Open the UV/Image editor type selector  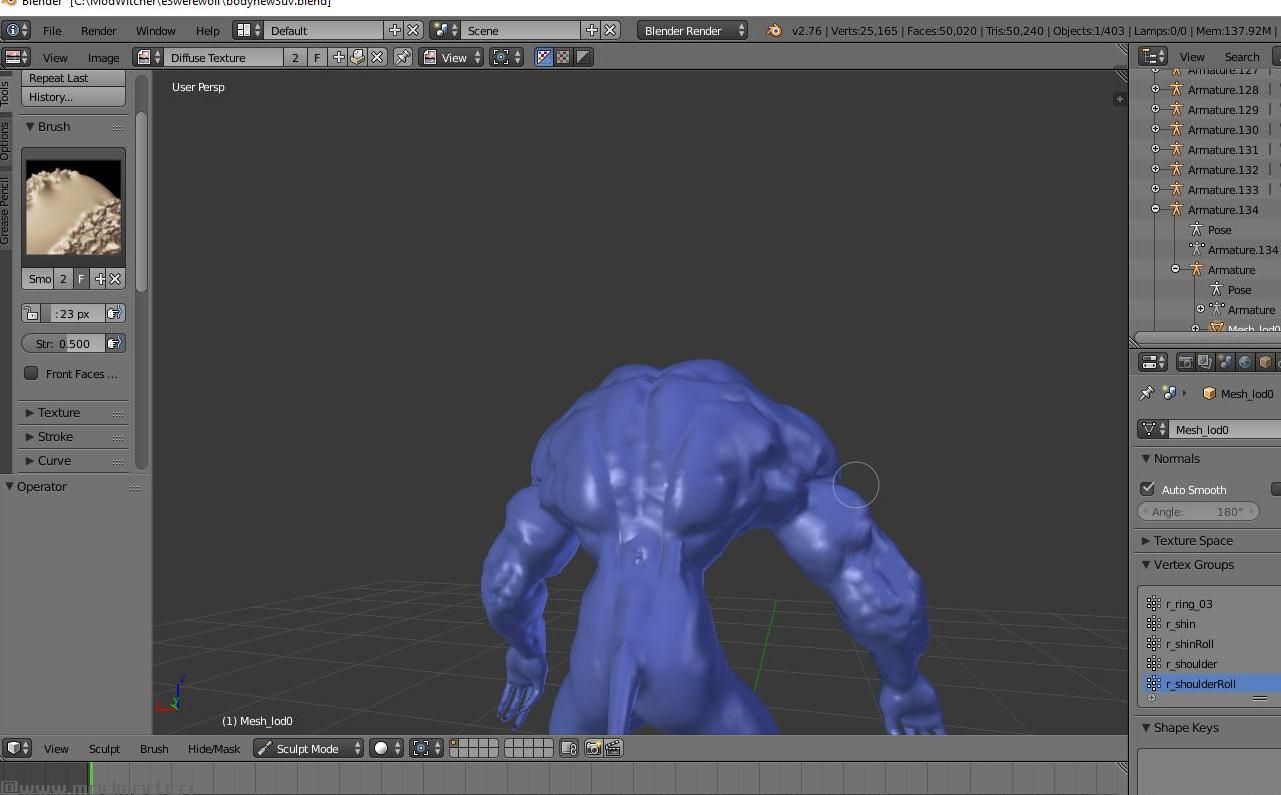[x=17, y=57]
